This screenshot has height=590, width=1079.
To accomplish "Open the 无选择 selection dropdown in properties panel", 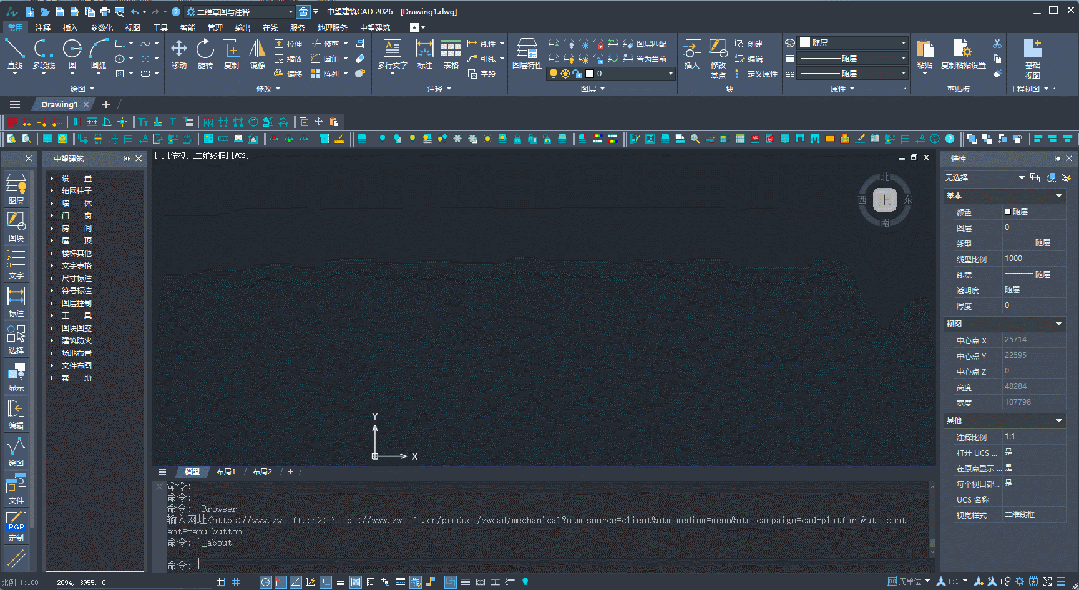I will click(x=985, y=178).
